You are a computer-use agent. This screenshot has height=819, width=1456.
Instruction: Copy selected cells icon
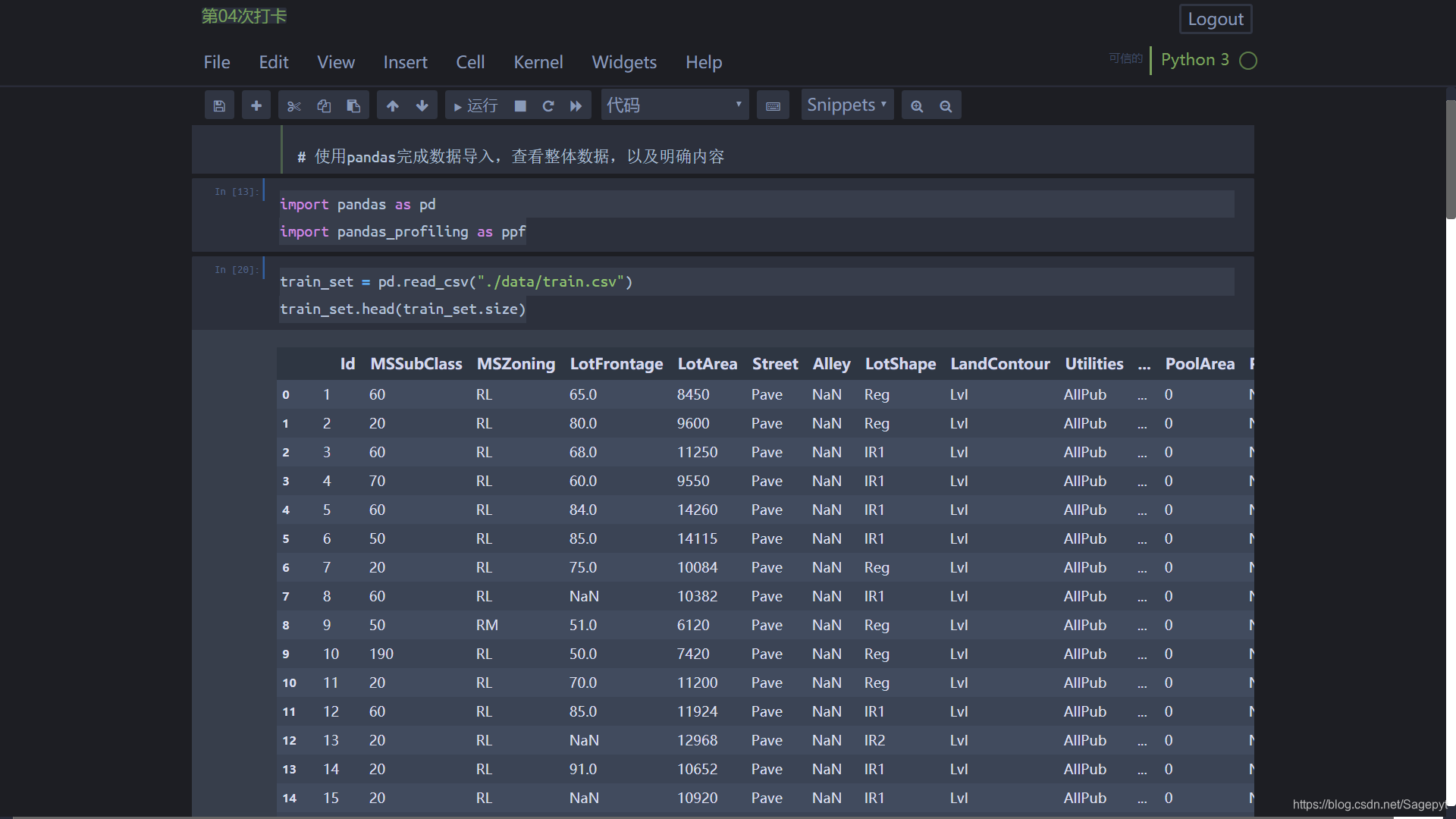click(x=324, y=105)
